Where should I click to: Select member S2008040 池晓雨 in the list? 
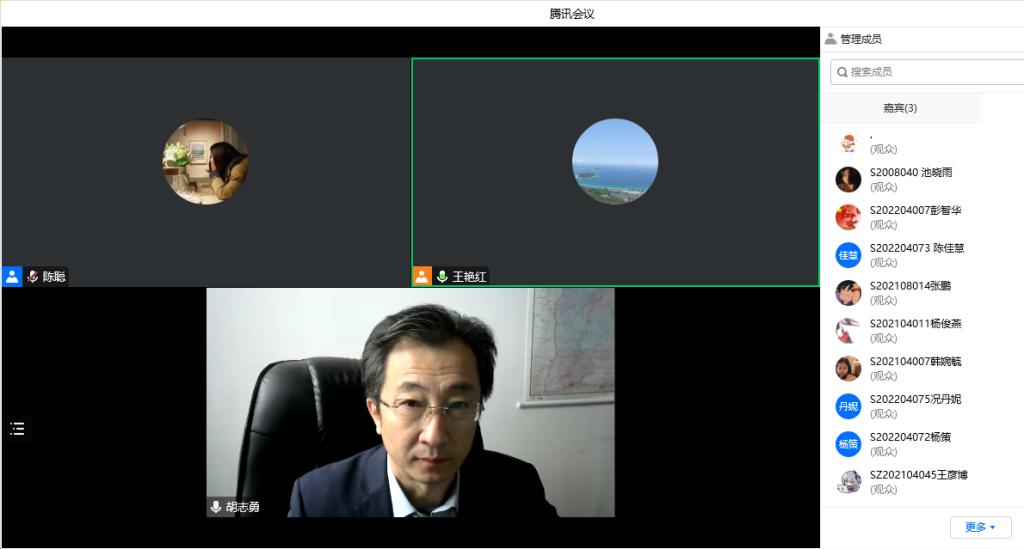click(x=910, y=172)
